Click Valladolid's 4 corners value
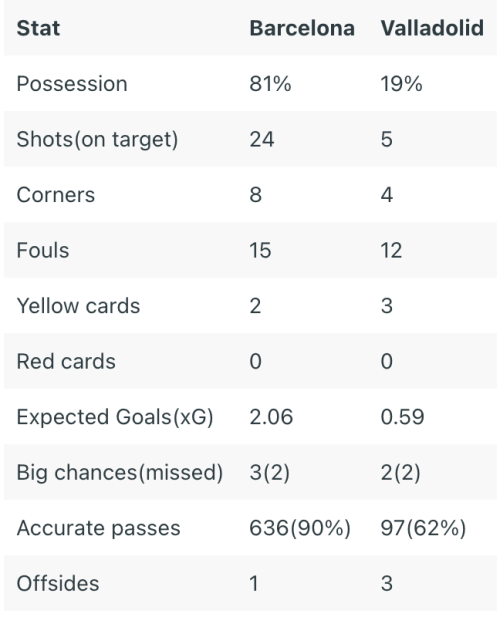The width and height of the screenshot is (500, 617). tap(387, 195)
